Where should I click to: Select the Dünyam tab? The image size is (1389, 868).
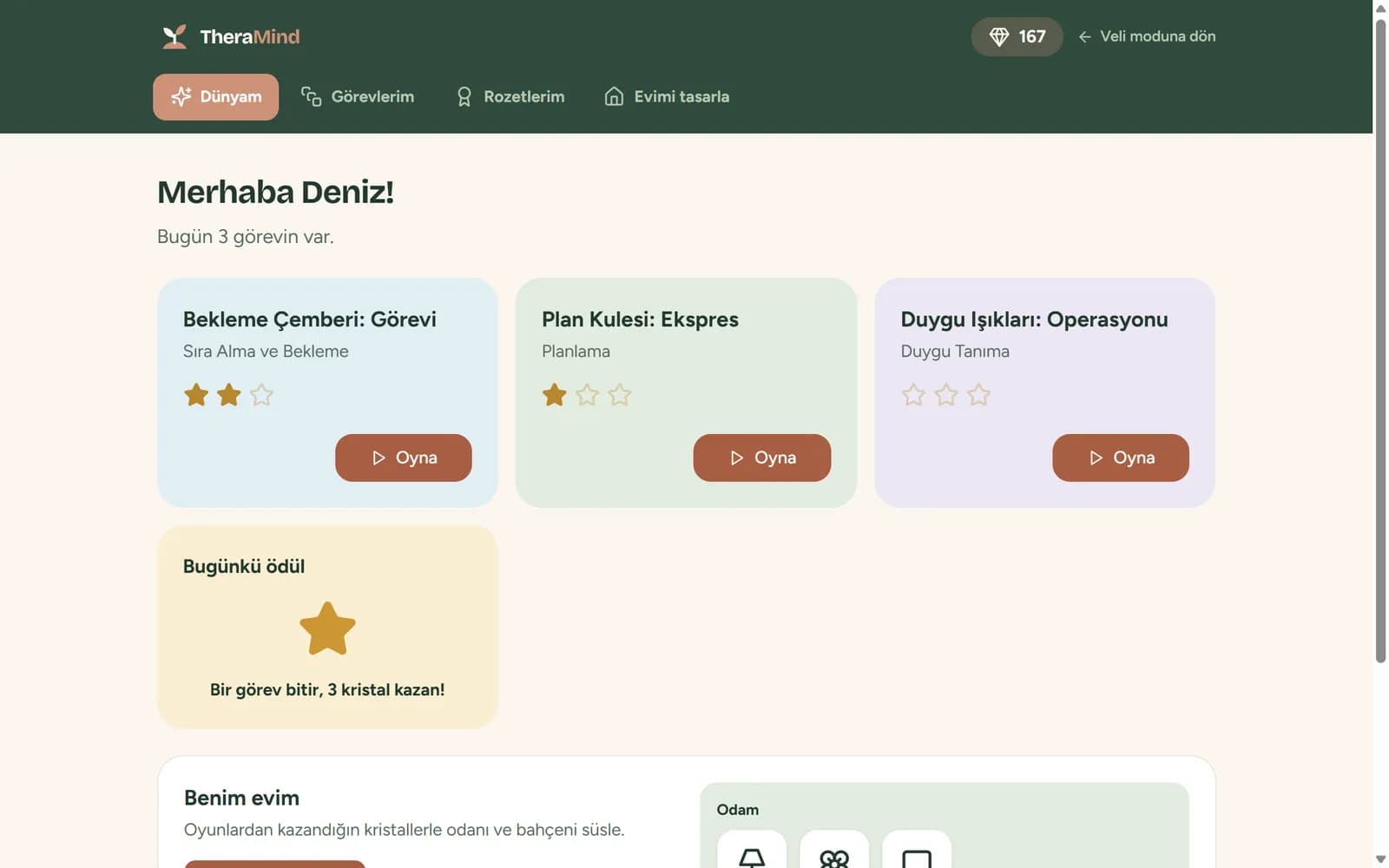(x=215, y=96)
